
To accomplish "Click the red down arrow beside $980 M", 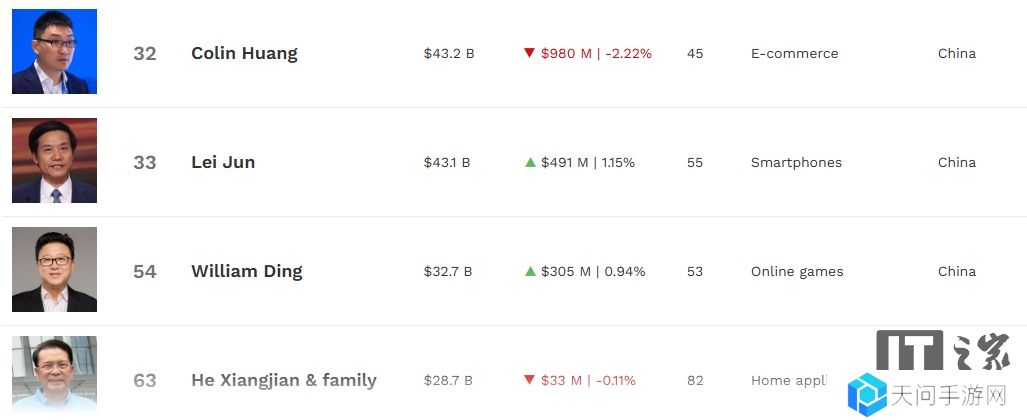I will point(530,53).
